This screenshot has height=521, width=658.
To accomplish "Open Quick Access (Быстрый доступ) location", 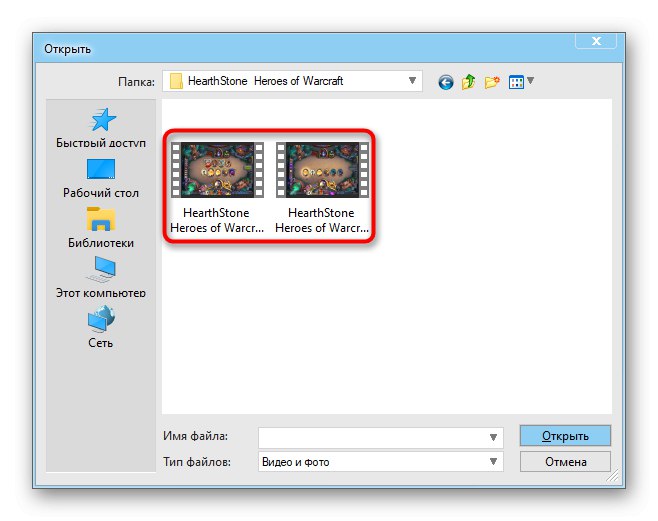I will click(101, 128).
